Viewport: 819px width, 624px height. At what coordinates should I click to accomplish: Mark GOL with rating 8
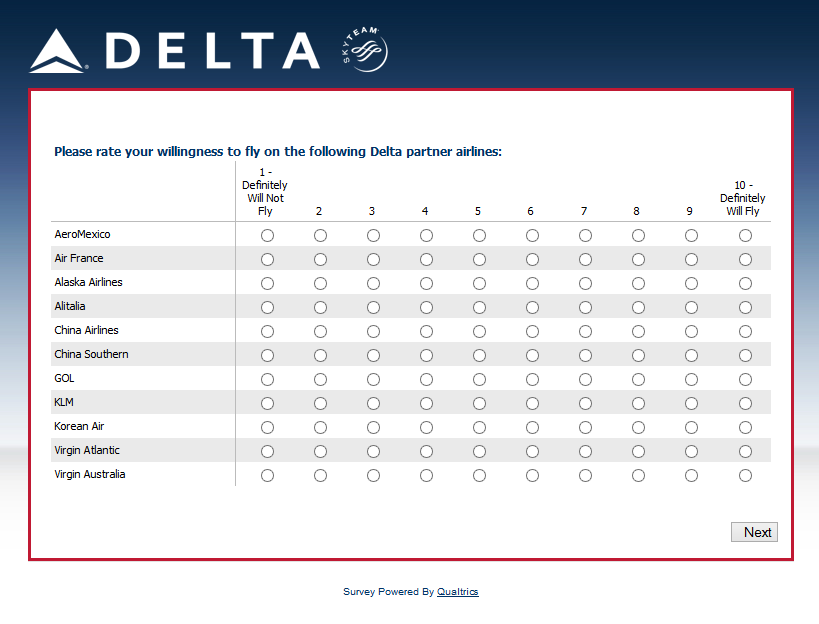(638, 380)
